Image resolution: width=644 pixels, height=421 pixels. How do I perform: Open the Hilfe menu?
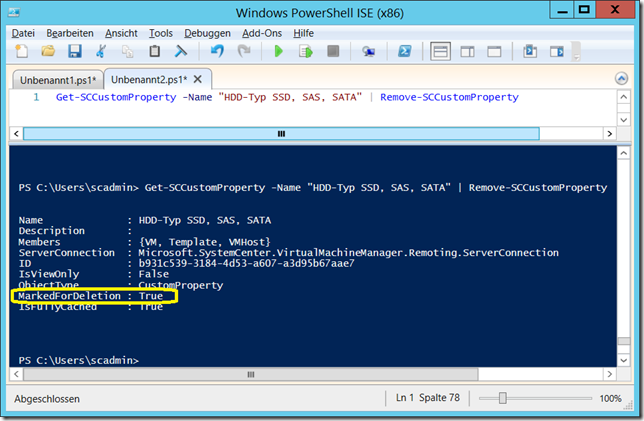(x=303, y=33)
